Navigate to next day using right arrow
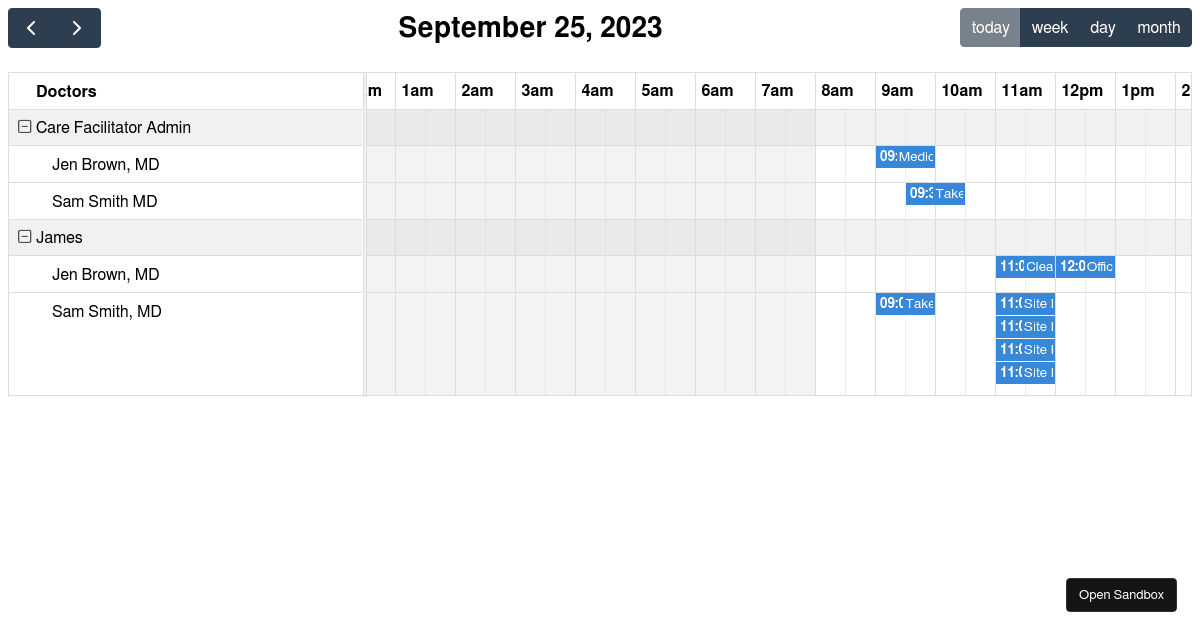Screen dimensions: 1200x630 (77, 28)
